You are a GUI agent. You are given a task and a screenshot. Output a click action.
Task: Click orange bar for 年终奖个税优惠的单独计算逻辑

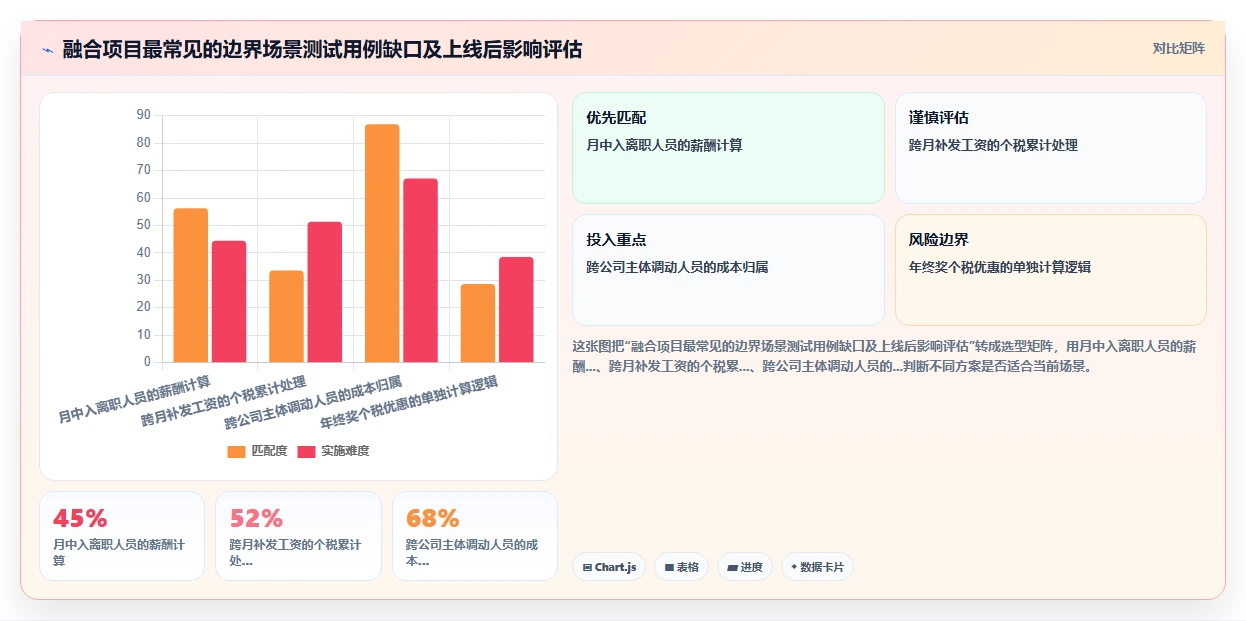478,323
